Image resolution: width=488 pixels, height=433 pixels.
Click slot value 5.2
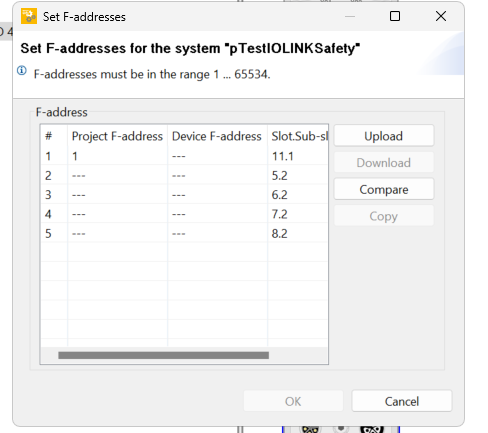[x=279, y=175]
